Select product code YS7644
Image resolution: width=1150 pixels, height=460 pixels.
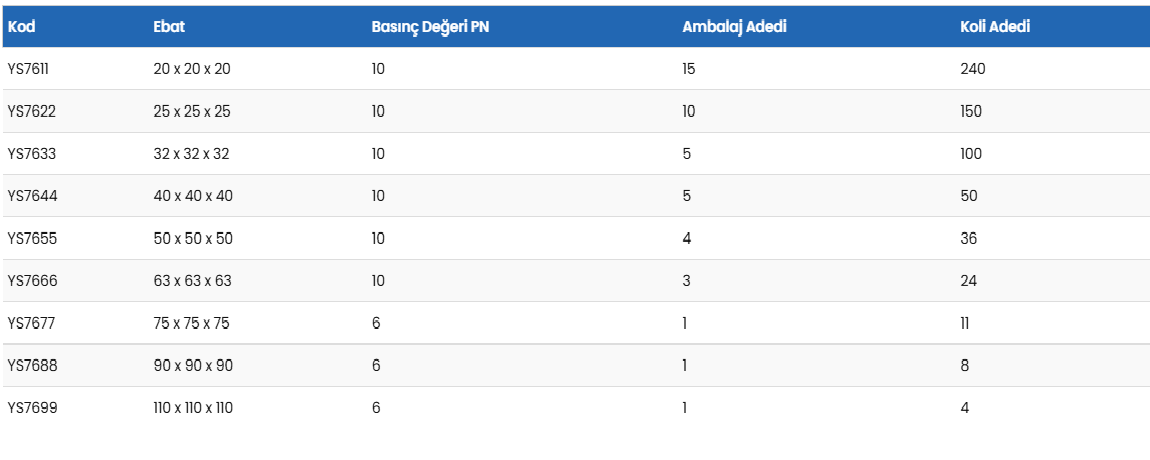32,196
